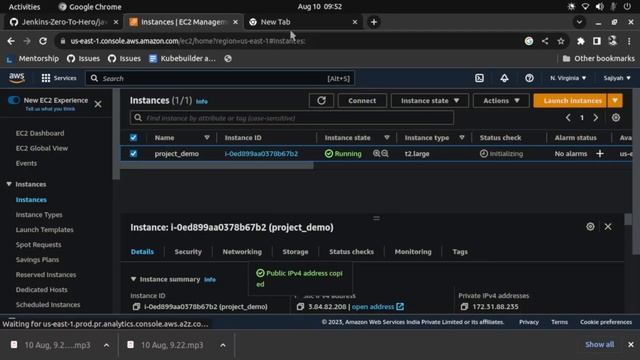Go to the previous instances page
Screen dimensions: 640x360
pos(568,118)
